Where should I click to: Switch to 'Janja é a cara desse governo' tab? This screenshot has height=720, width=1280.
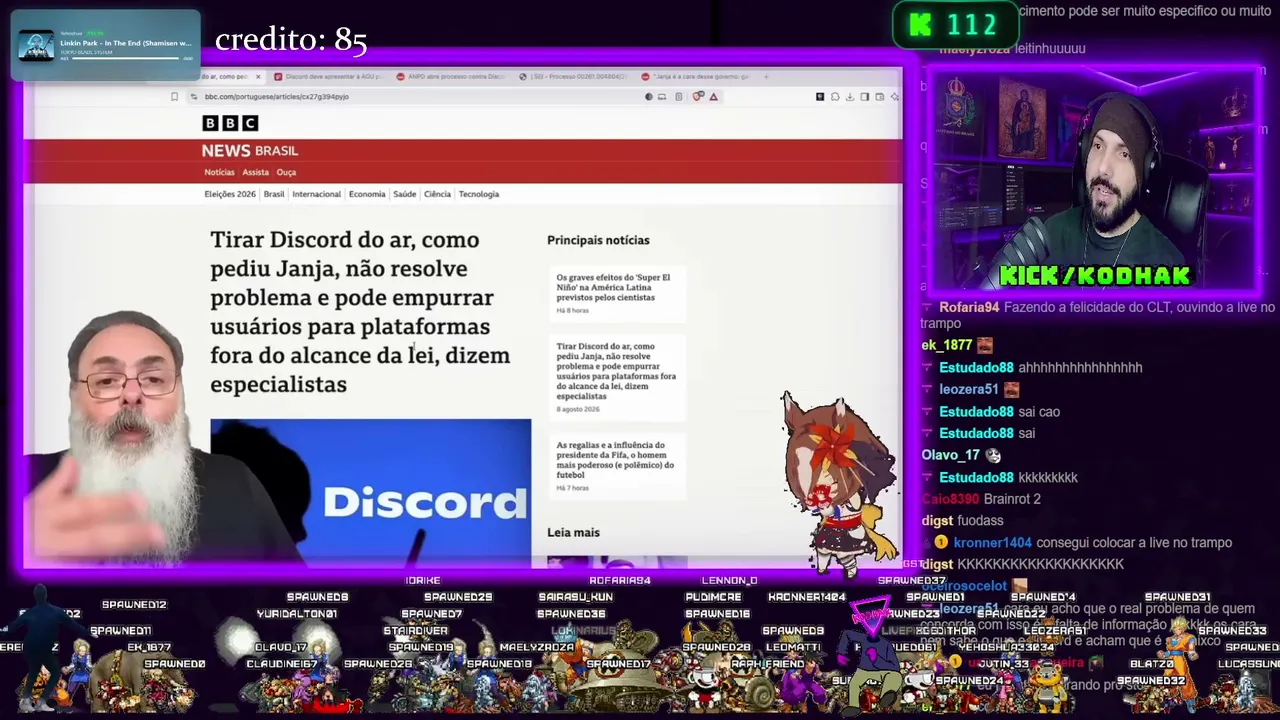pyautogui.click(x=696, y=77)
